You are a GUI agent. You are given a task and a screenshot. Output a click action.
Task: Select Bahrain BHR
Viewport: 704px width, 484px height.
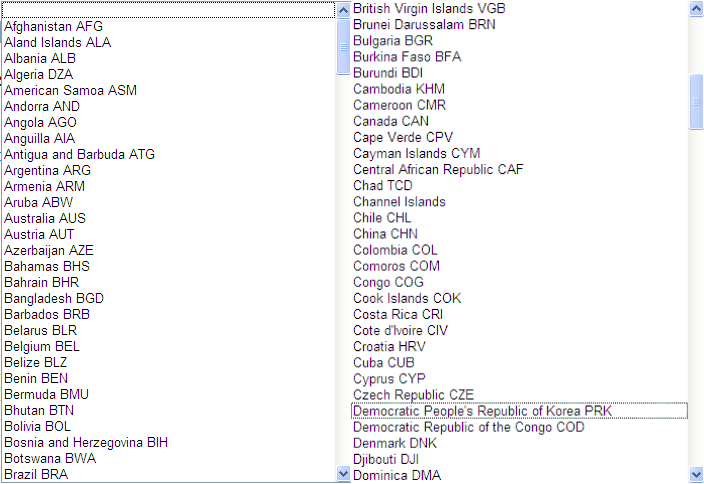42,282
